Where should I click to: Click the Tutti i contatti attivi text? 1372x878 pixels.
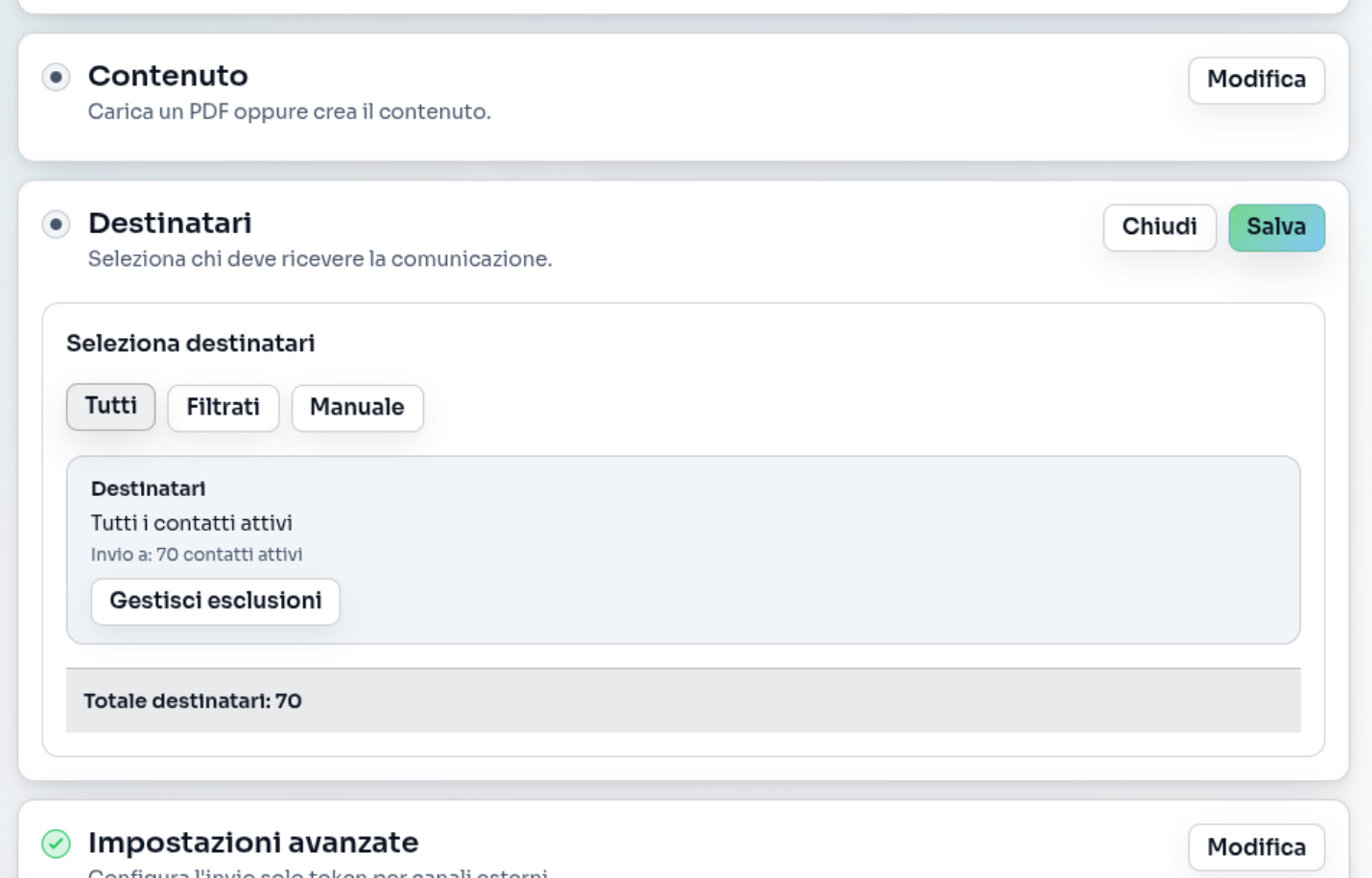tap(192, 523)
